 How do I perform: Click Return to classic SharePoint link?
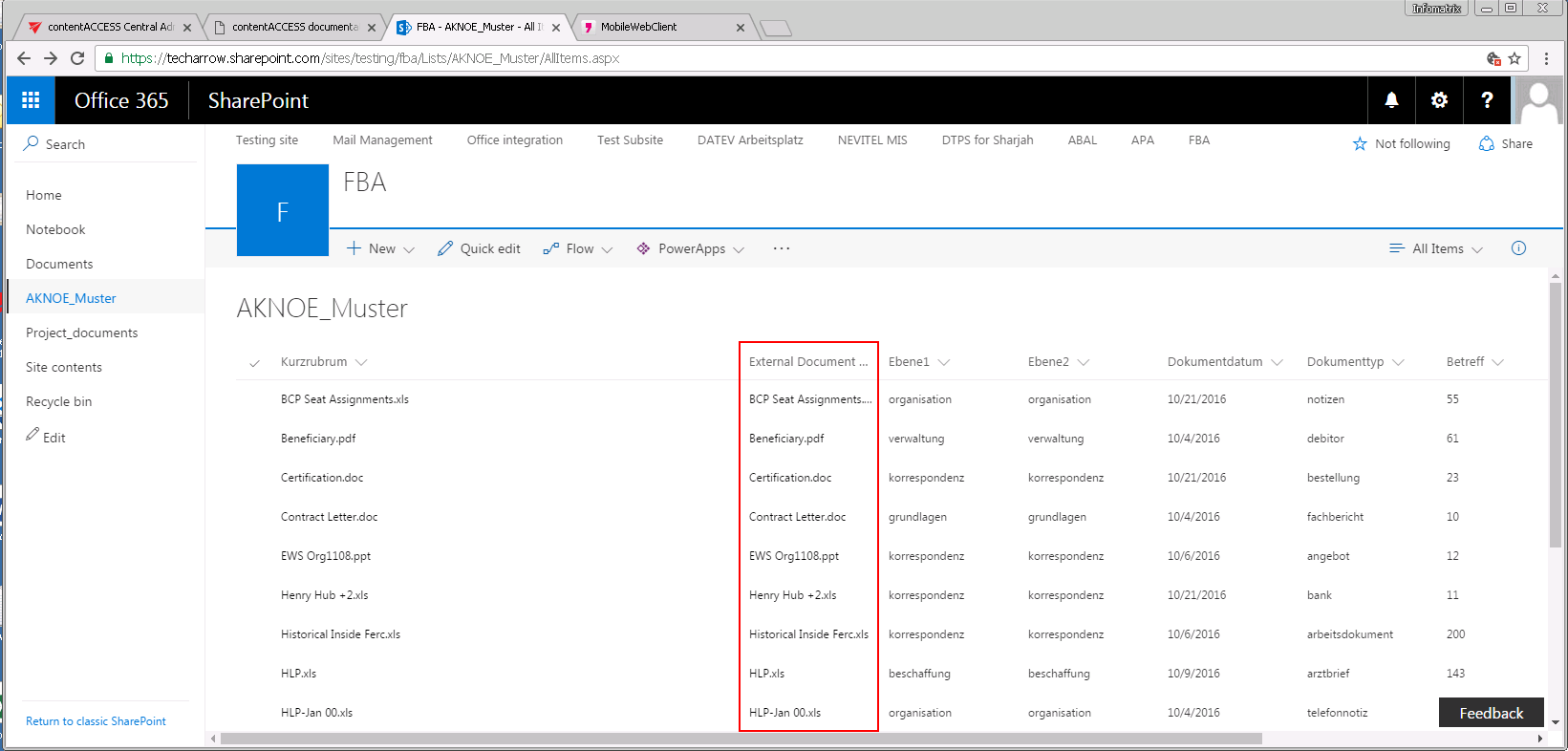click(96, 721)
